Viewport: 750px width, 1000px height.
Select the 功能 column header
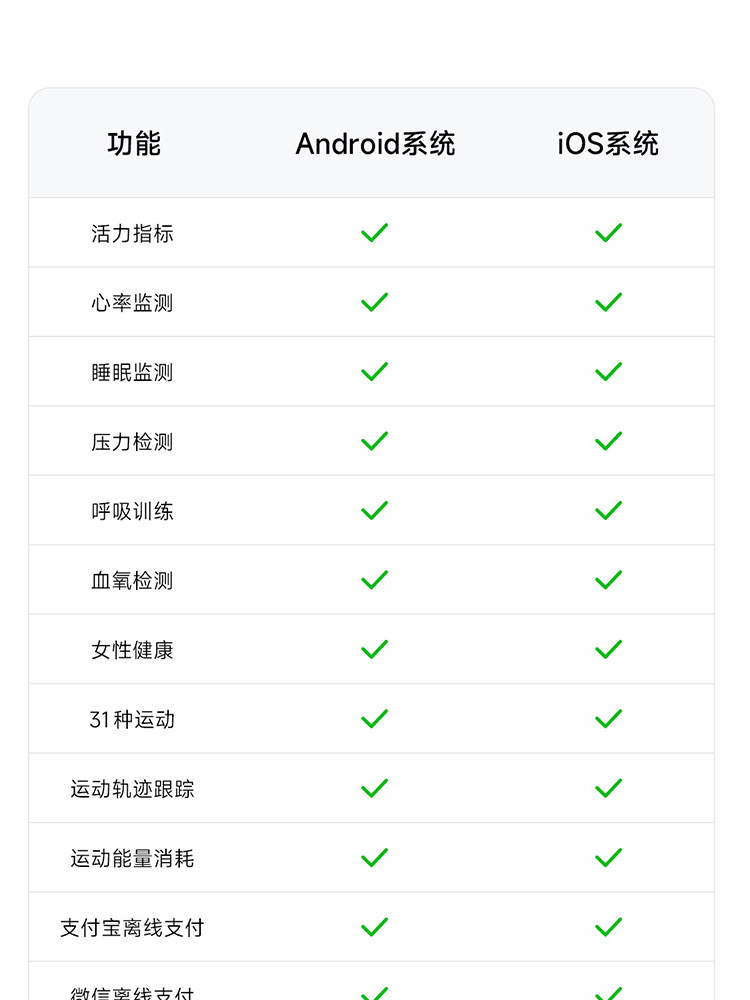[x=133, y=144]
